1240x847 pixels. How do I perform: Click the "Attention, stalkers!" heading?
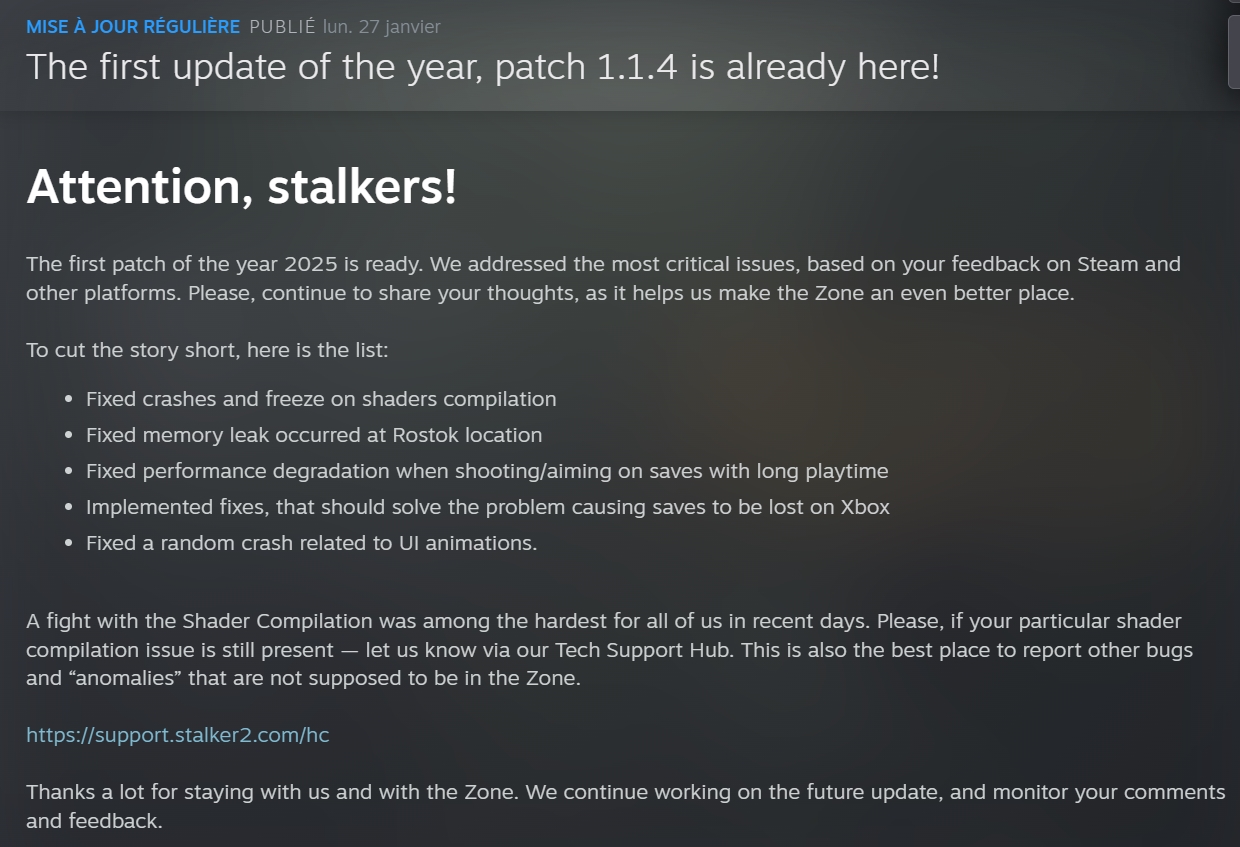(x=241, y=187)
